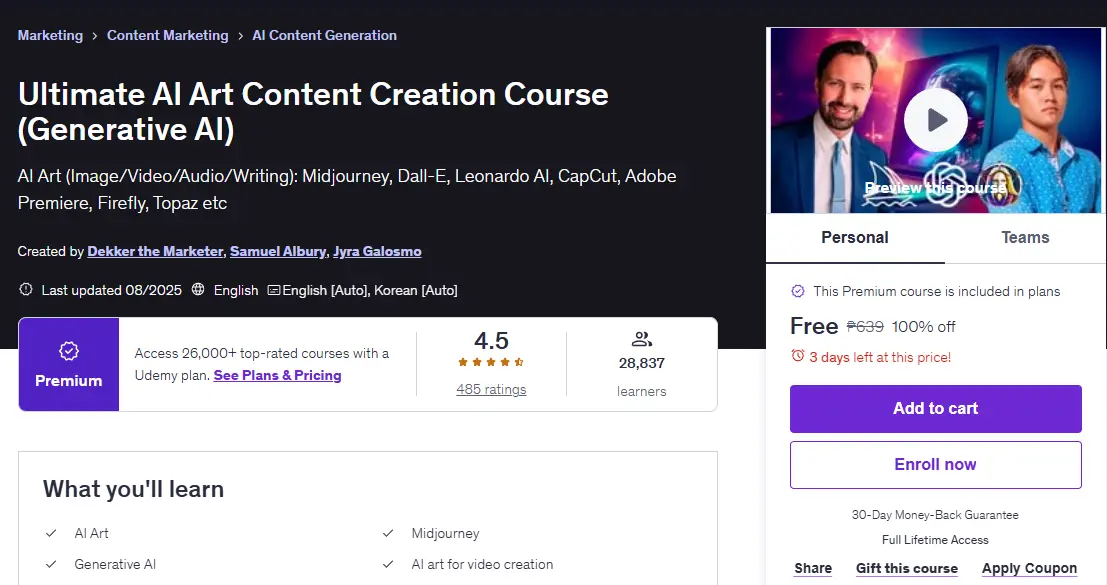This screenshot has height=585, width=1107.
Task: Click the alarm clock icon beside days left
Action: (798, 356)
